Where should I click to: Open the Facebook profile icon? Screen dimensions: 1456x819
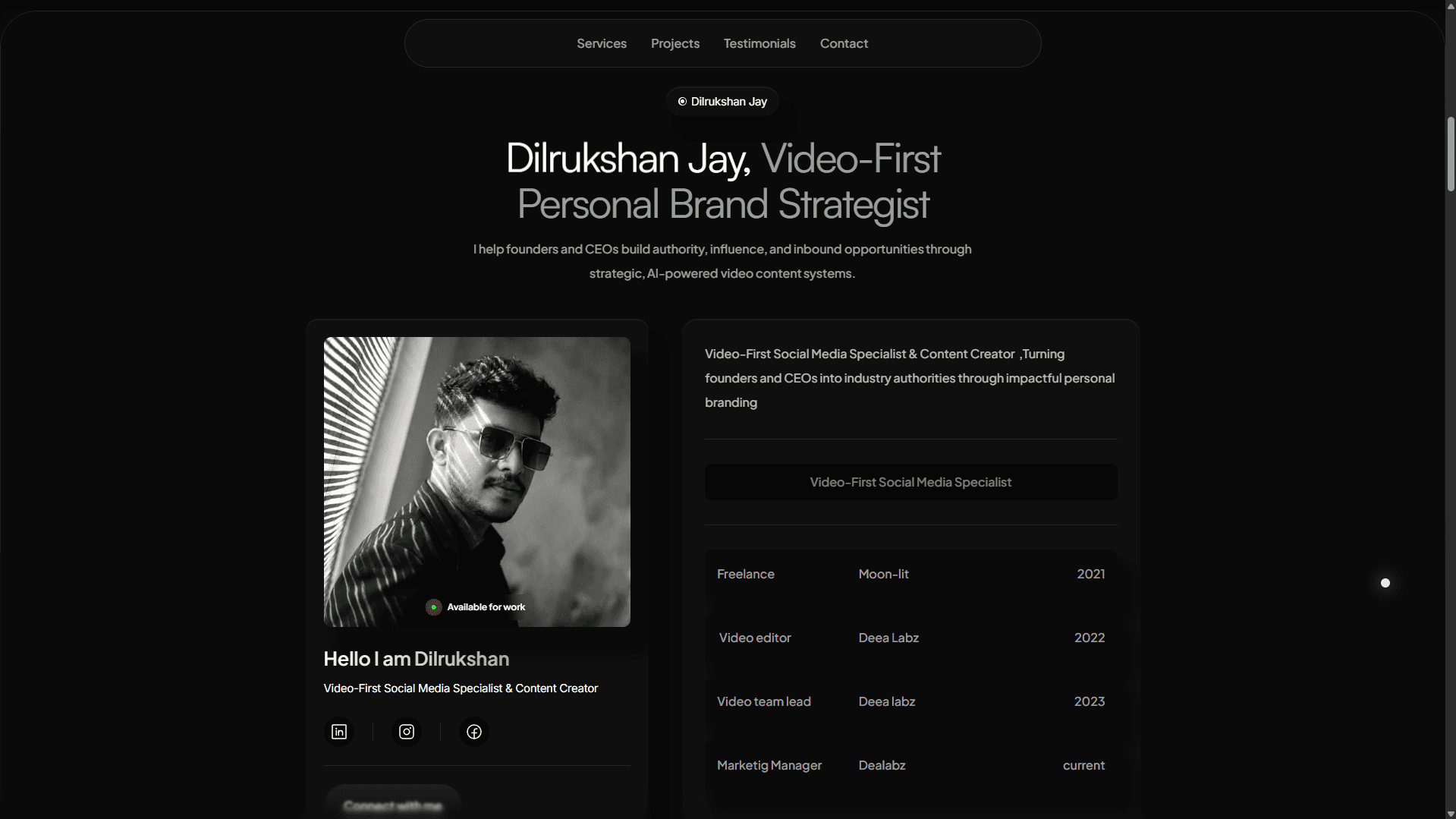click(473, 731)
